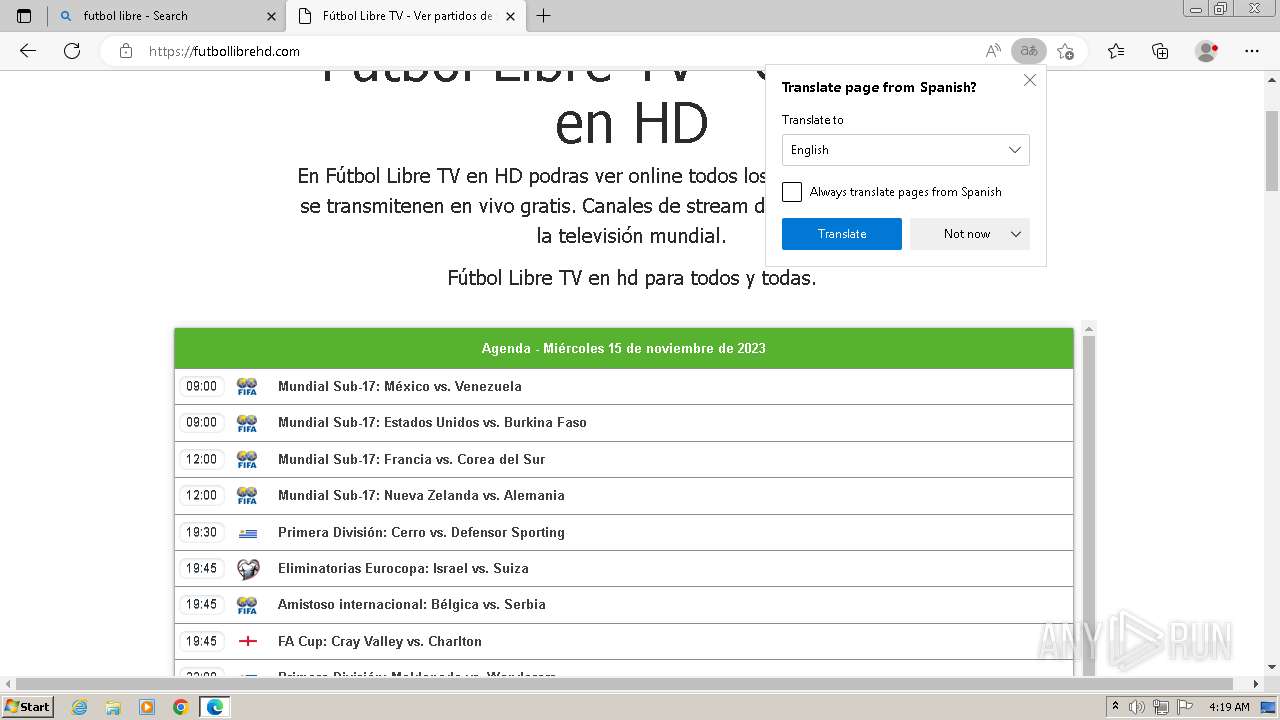Screen dimensions: 1280x720
Task: Launch Chrome from taskbar
Action: click(x=181, y=707)
